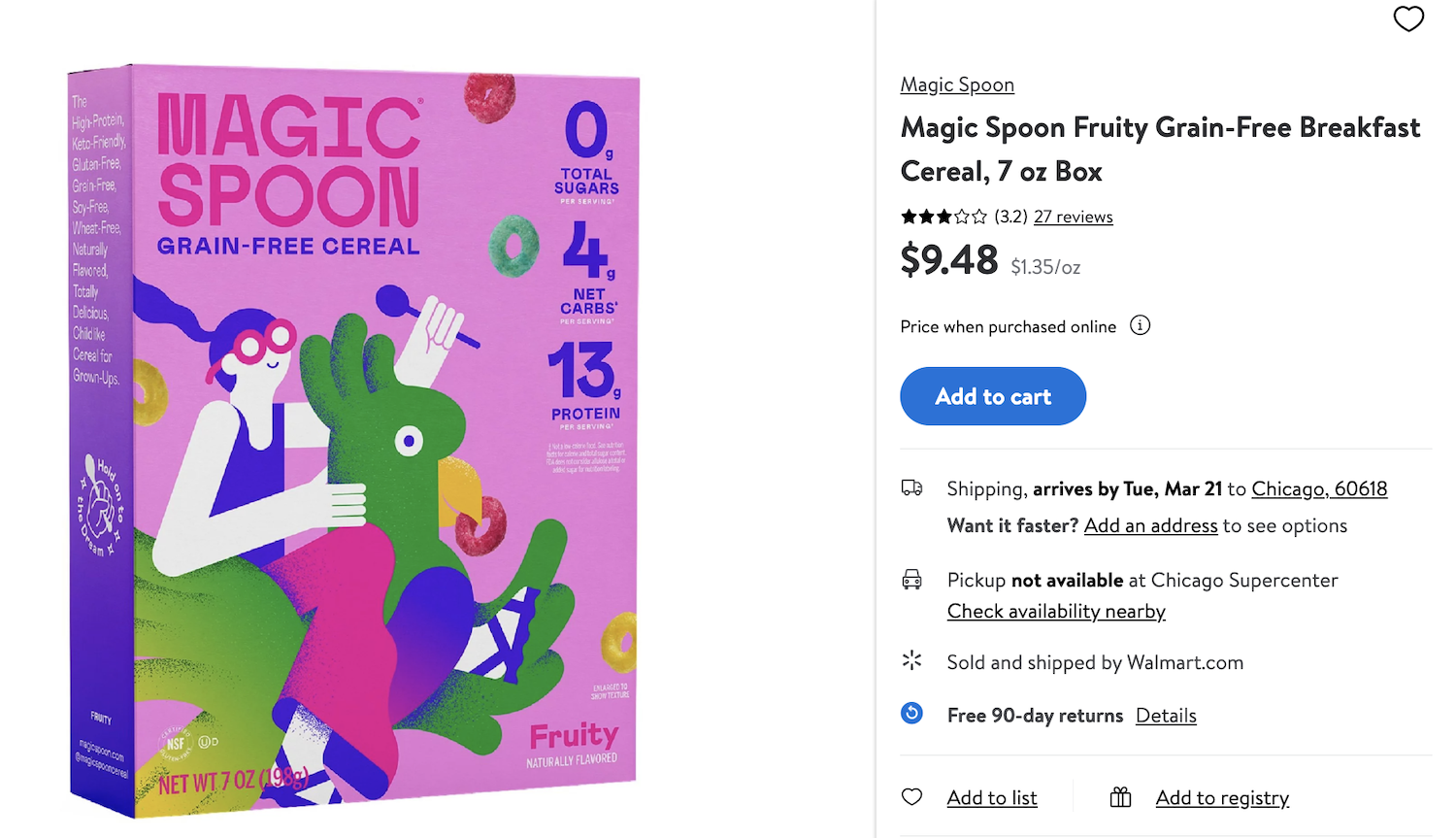Click the blue 90-day returns icon
This screenshot has height=838, width=1456.
pos(912,714)
